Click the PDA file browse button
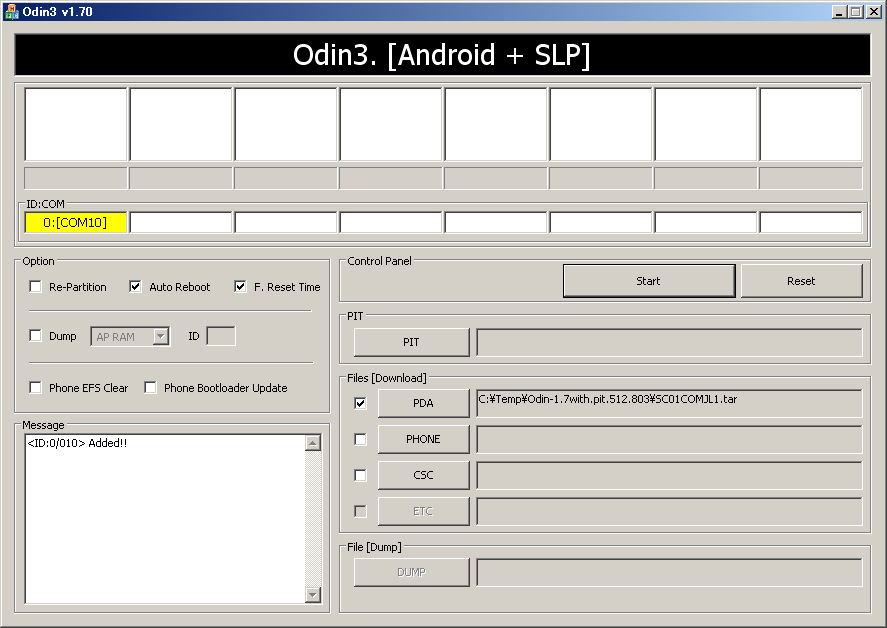This screenshot has height=628, width=887. point(423,403)
